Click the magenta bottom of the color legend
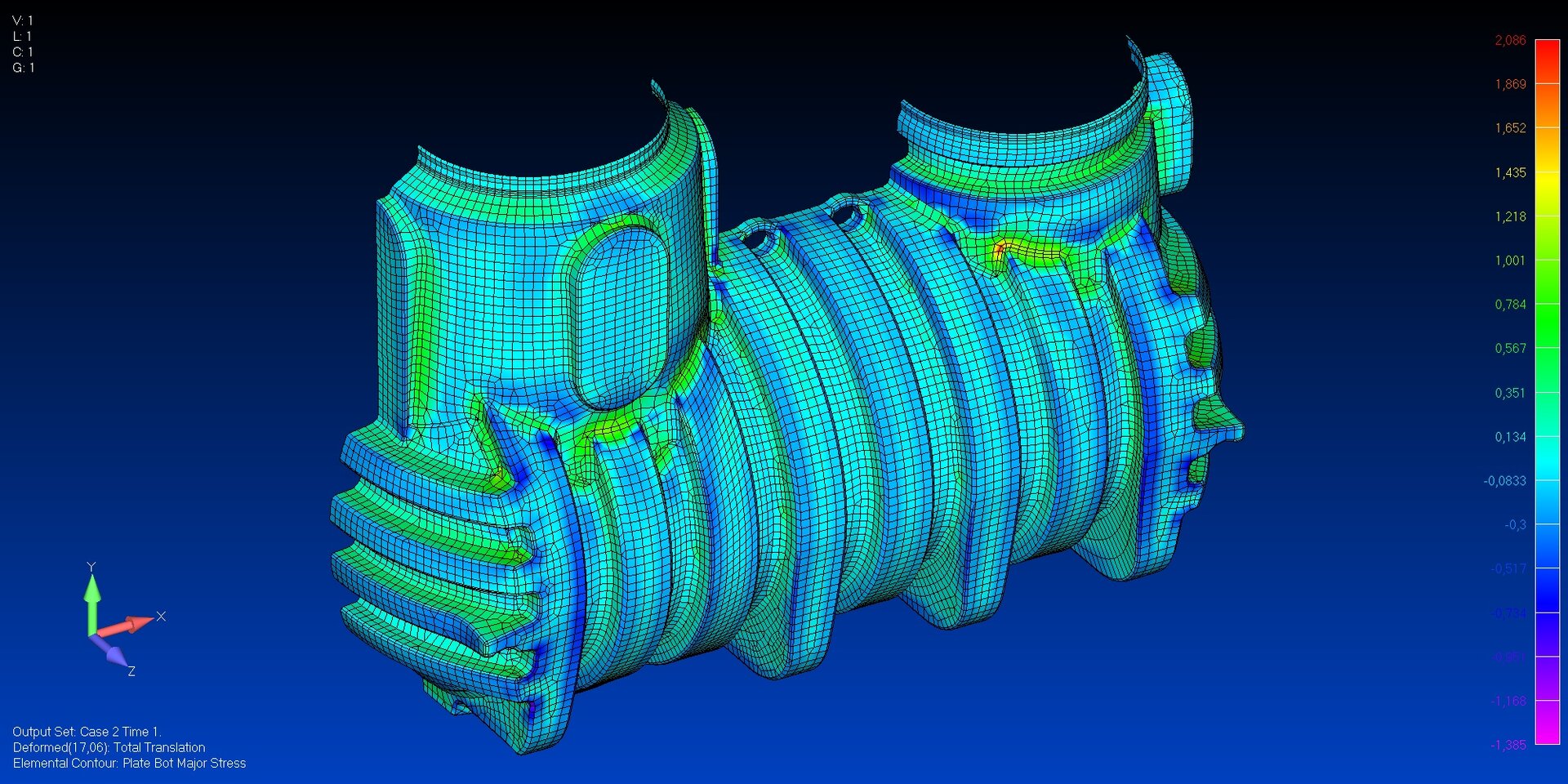This screenshot has width=1568, height=784. point(1547,733)
